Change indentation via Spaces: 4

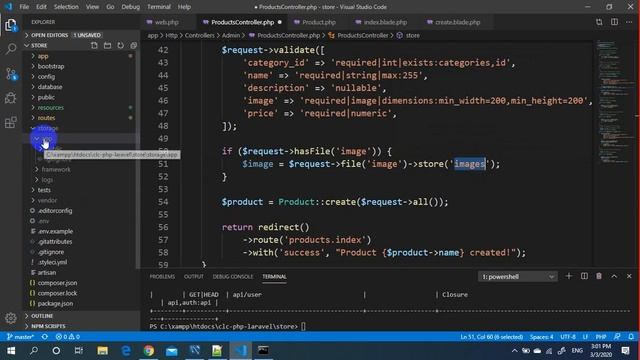[542, 337]
